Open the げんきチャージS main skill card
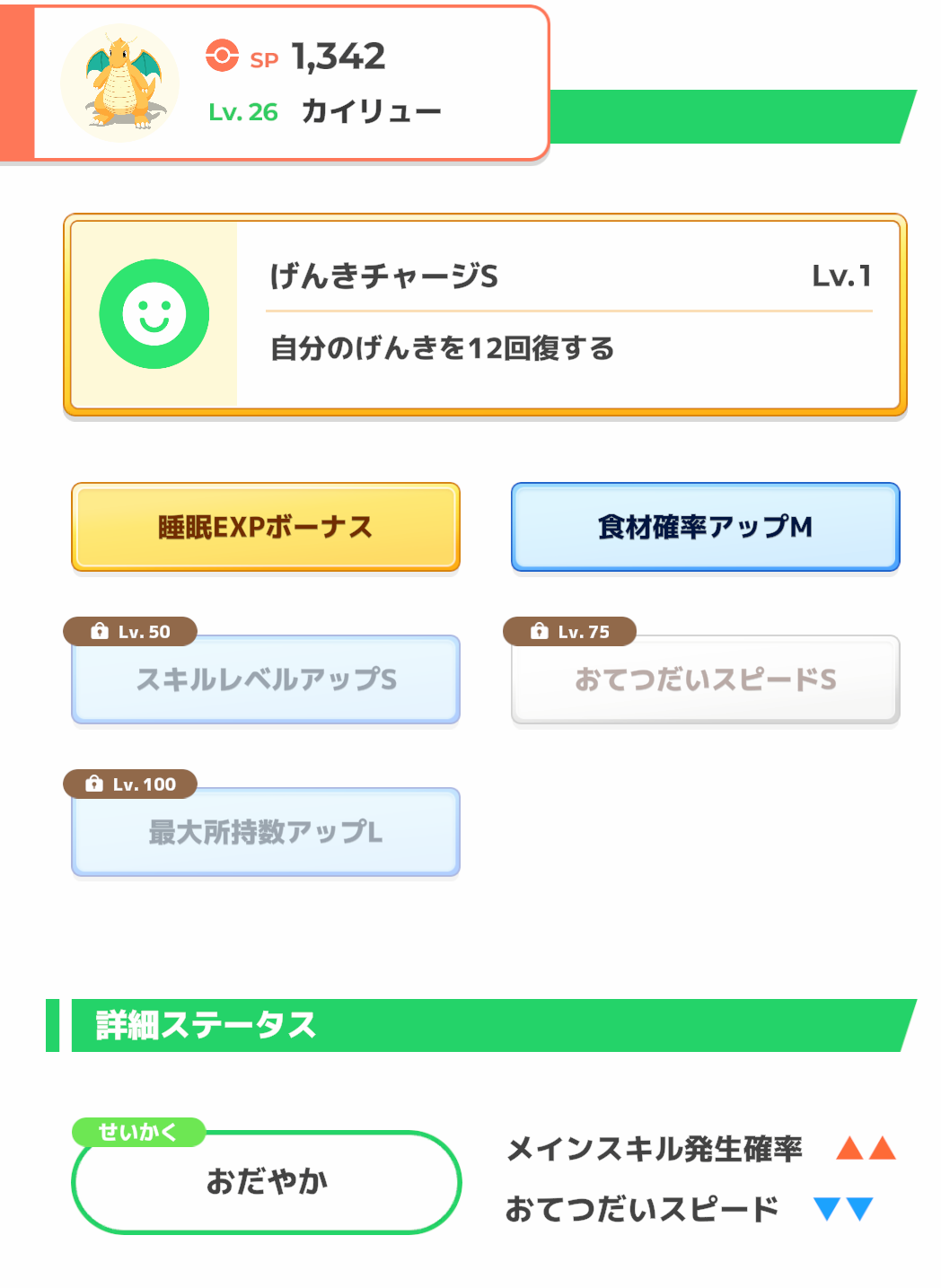Viewport: 941px width, 1288px height. [x=485, y=315]
